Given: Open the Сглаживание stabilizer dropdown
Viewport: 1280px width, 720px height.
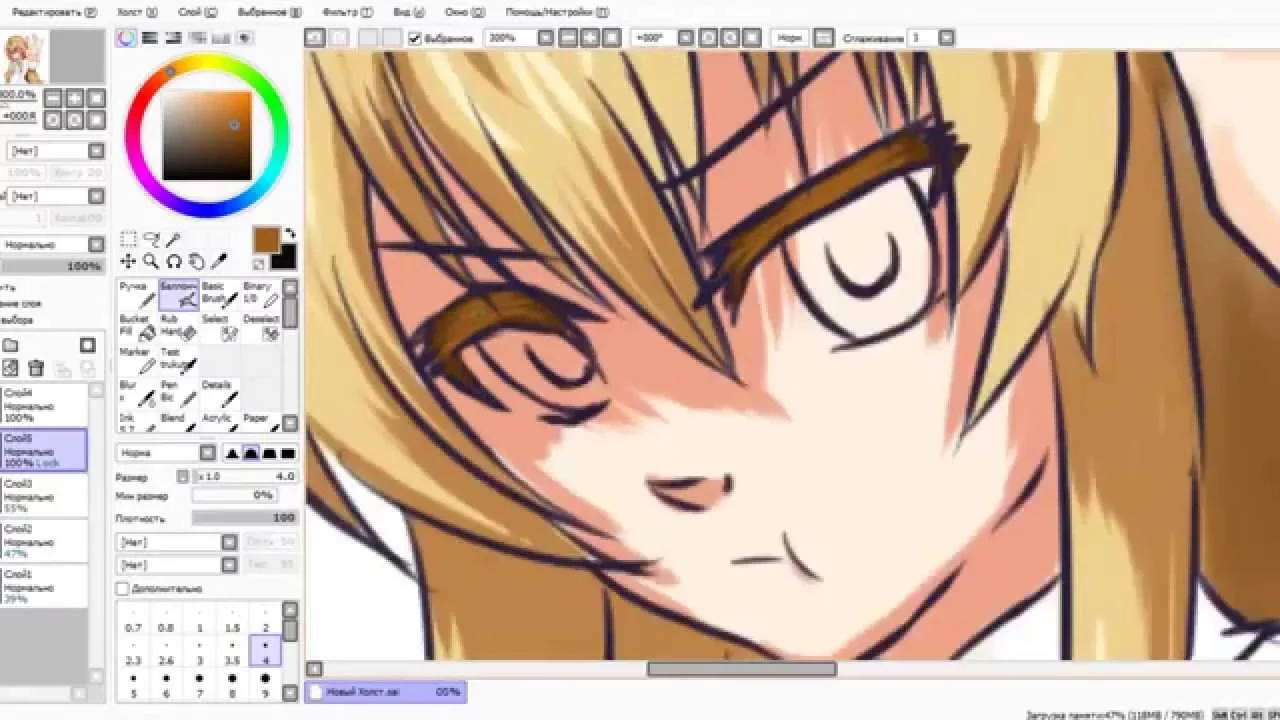Looking at the screenshot, I should (x=946, y=38).
